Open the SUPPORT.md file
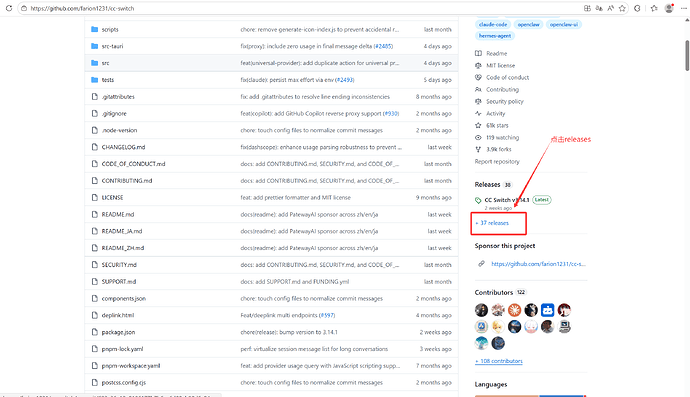The width and height of the screenshot is (690, 397). pyautogui.click(x=119, y=281)
